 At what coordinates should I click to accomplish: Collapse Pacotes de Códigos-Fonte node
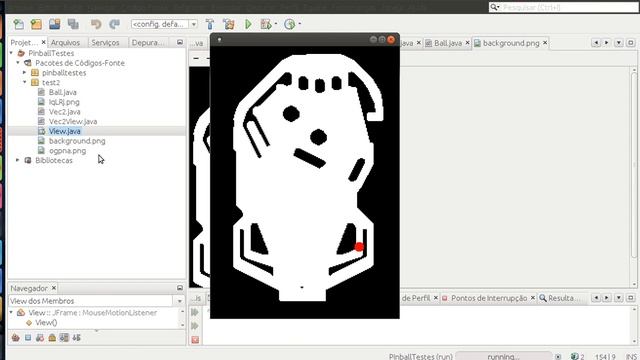18,63
